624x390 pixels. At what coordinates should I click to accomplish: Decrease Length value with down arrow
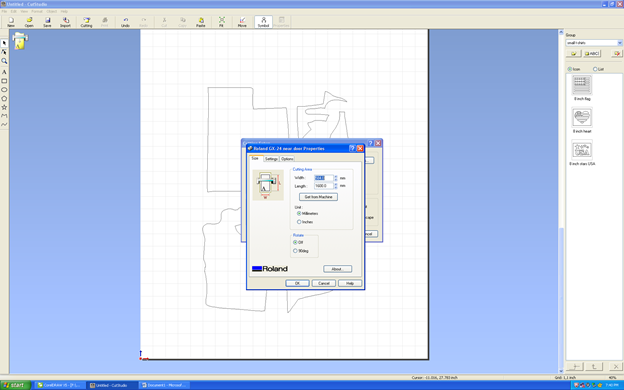pos(336,187)
